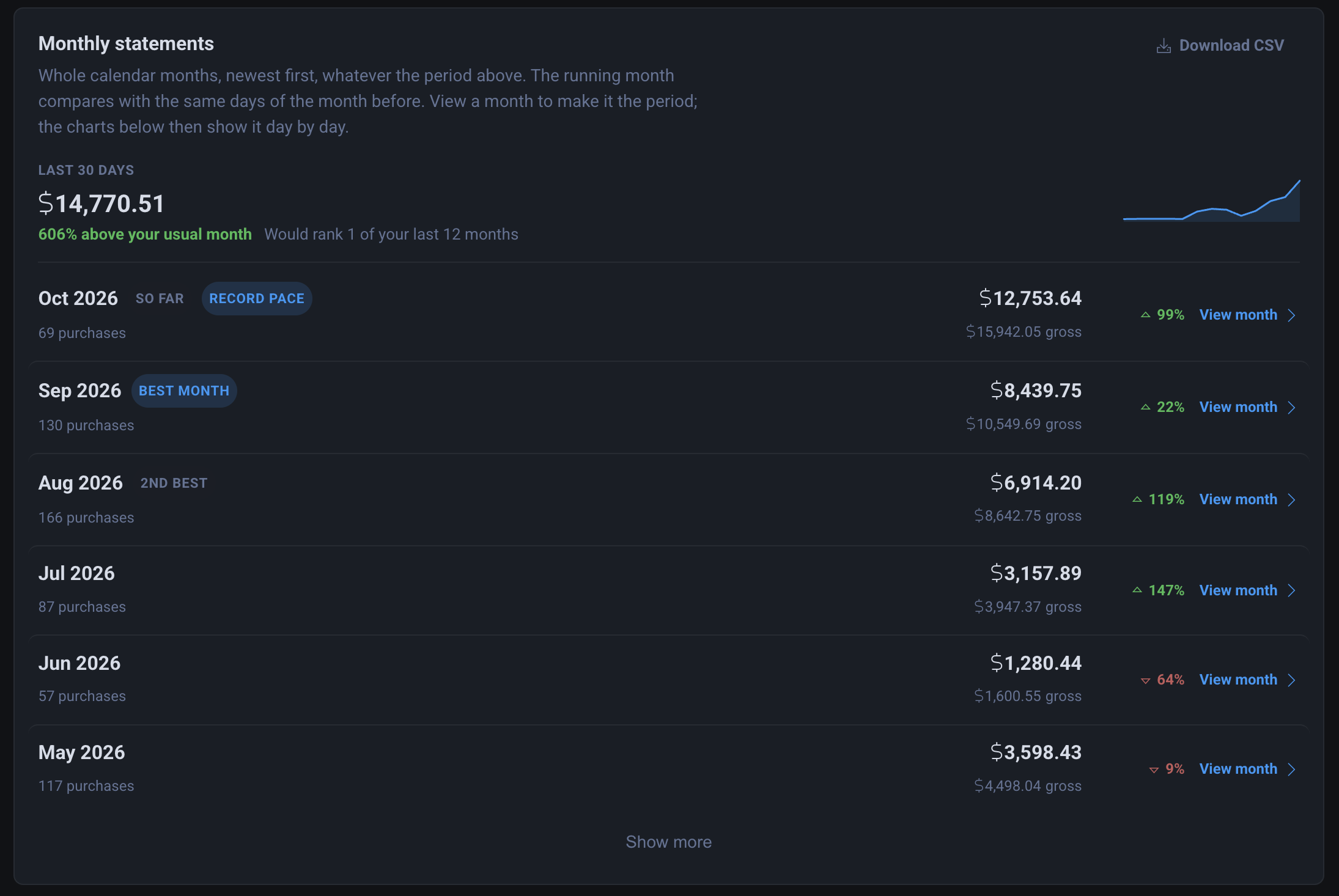The height and width of the screenshot is (896, 1339).
Task: Click the chevron arrow in the May 2026 row
Action: (1291, 769)
